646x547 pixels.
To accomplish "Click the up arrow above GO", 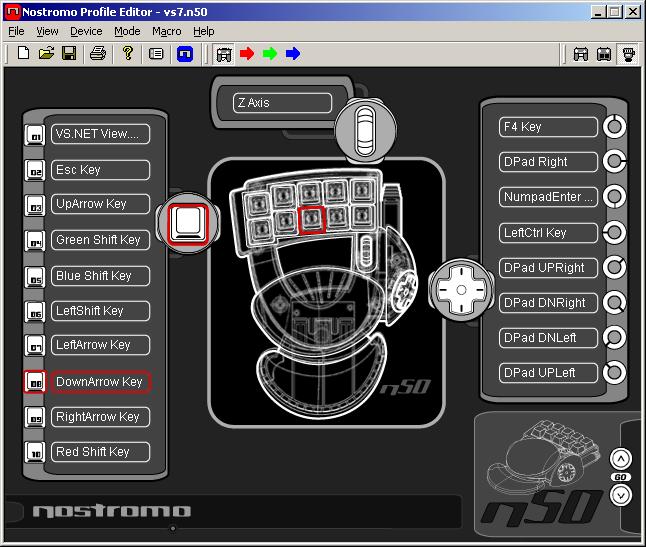I will point(620,458).
